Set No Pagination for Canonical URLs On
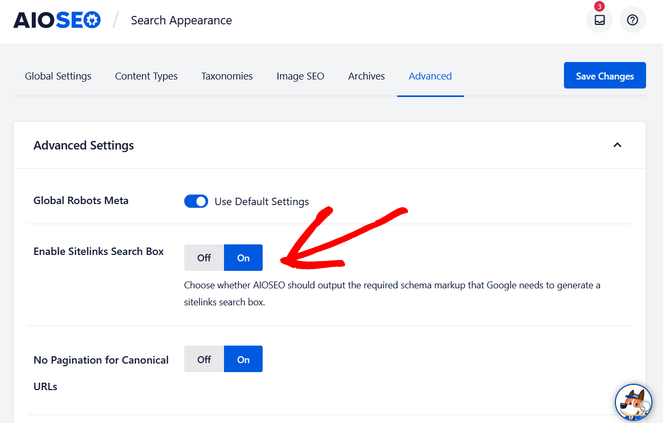 [x=243, y=359]
